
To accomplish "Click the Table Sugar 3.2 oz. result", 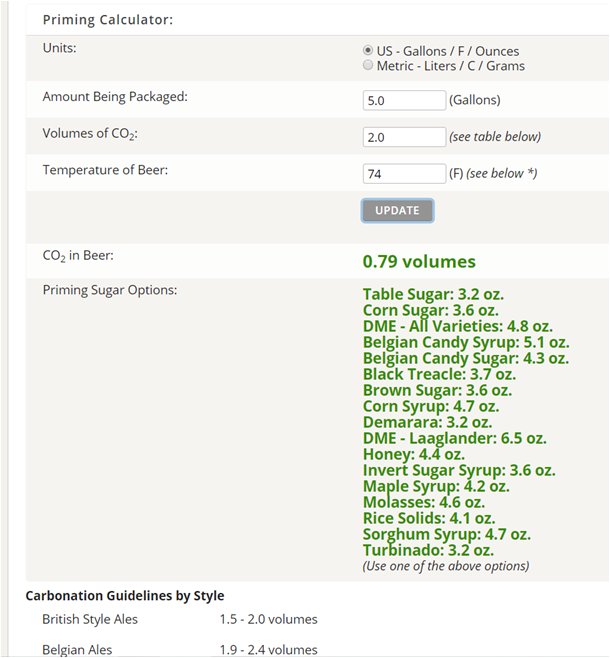I will pos(433,294).
